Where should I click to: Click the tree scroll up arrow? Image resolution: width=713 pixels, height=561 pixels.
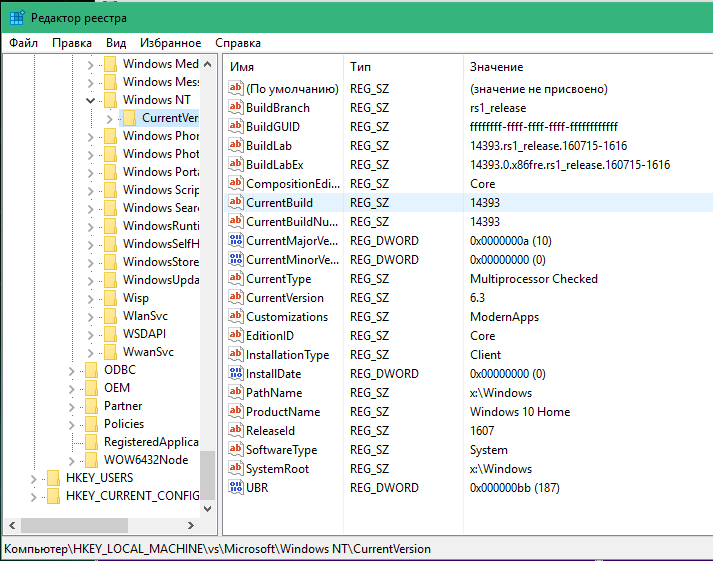click(207, 64)
